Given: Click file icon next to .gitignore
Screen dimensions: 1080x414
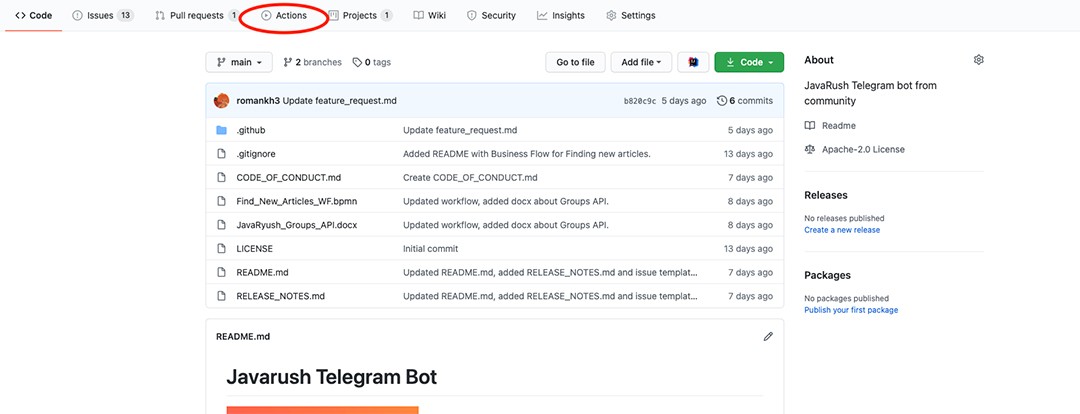Looking at the screenshot, I should click(x=221, y=154).
